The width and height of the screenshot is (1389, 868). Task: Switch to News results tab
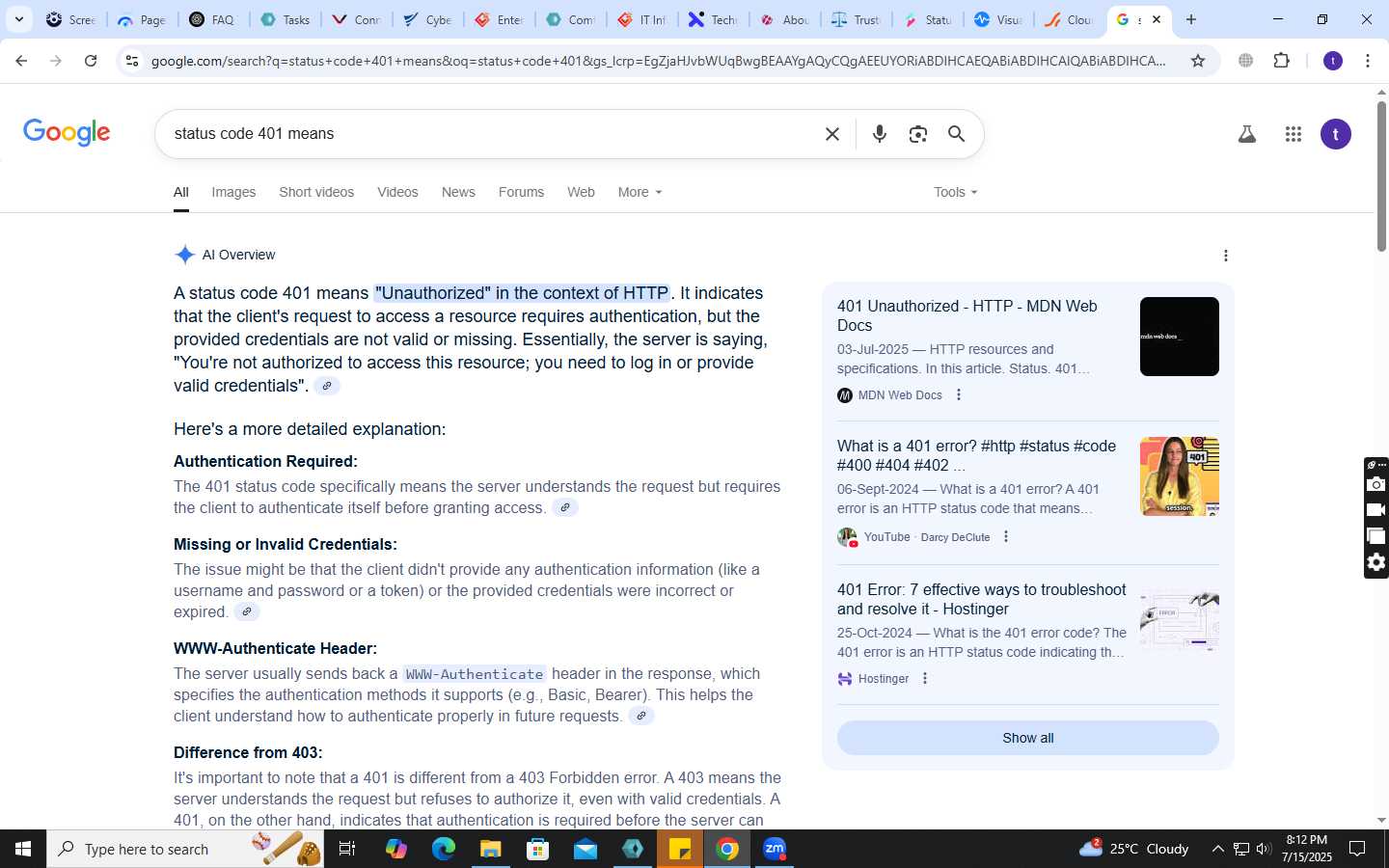coord(458,192)
